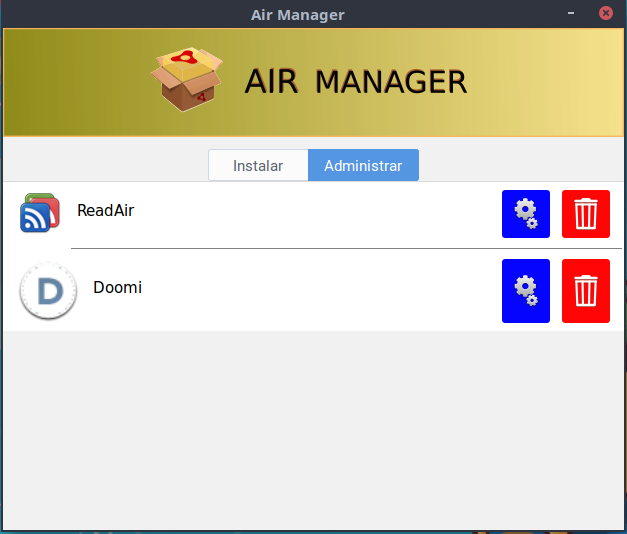This screenshot has height=534, width=627.
Task: Open the Doomi gear settings button
Action: tap(525, 291)
